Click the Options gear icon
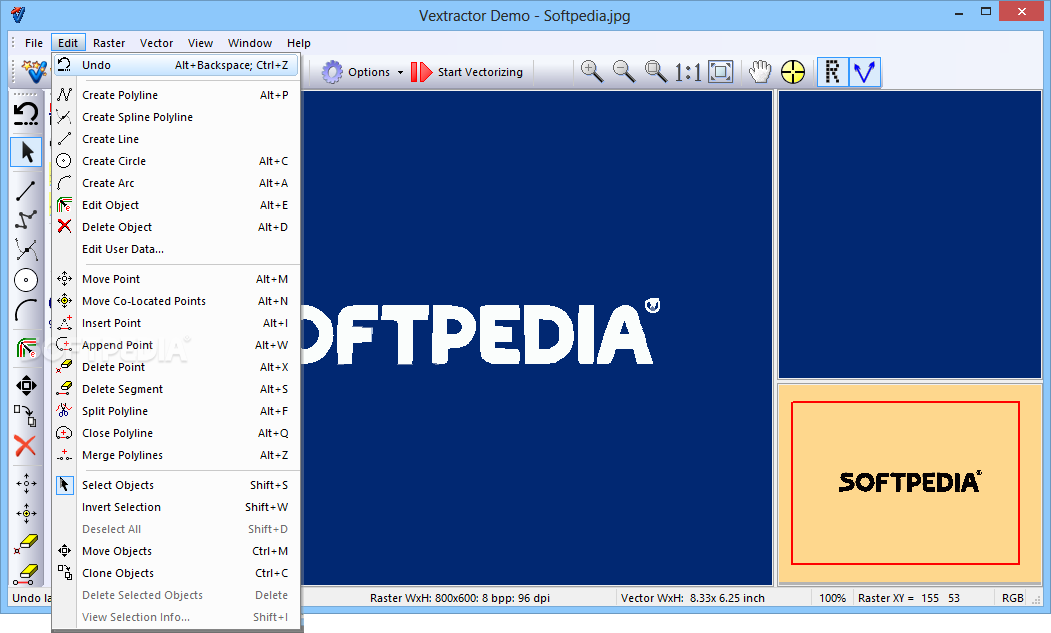Screen dimensions: 1051x633 tap(332, 72)
